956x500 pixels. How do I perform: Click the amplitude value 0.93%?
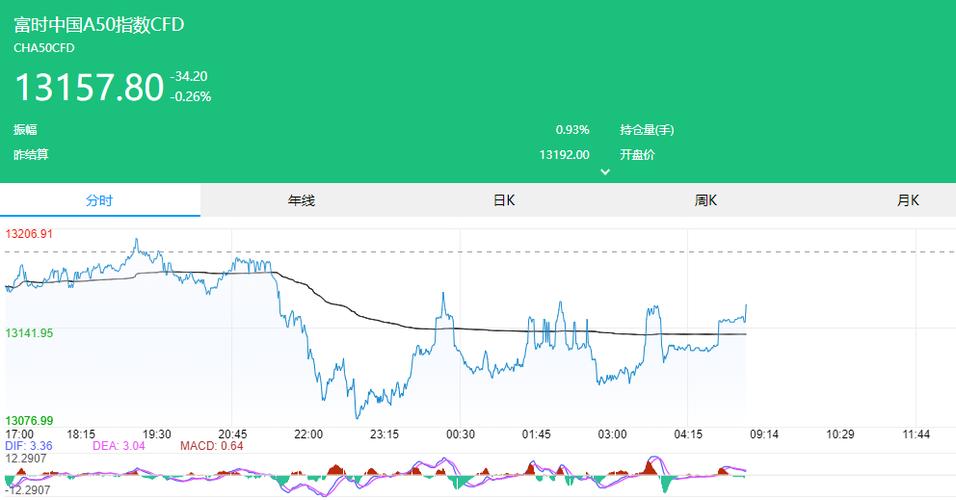tap(573, 129)
